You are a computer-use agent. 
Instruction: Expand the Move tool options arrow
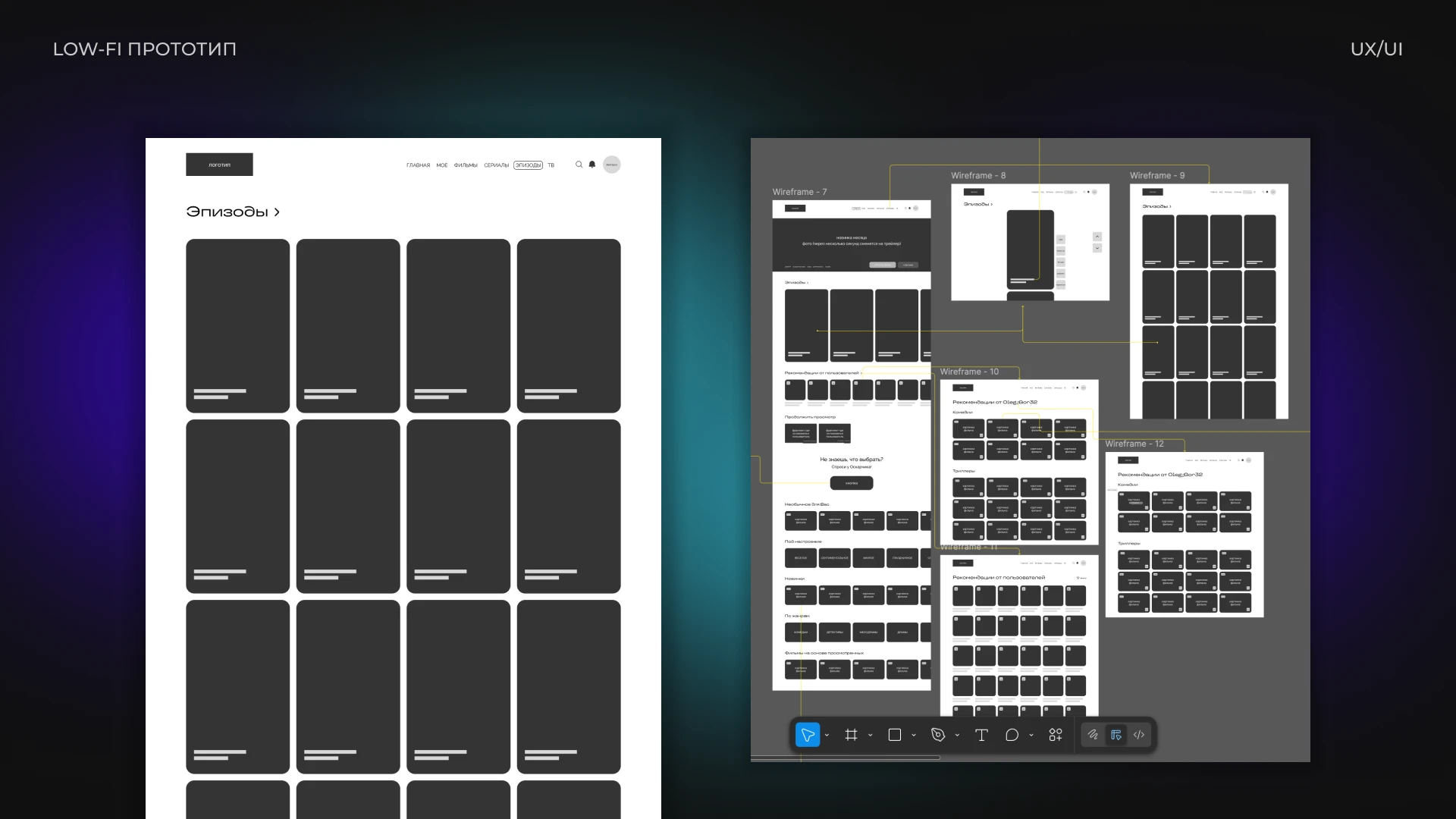tap(827, 735)
